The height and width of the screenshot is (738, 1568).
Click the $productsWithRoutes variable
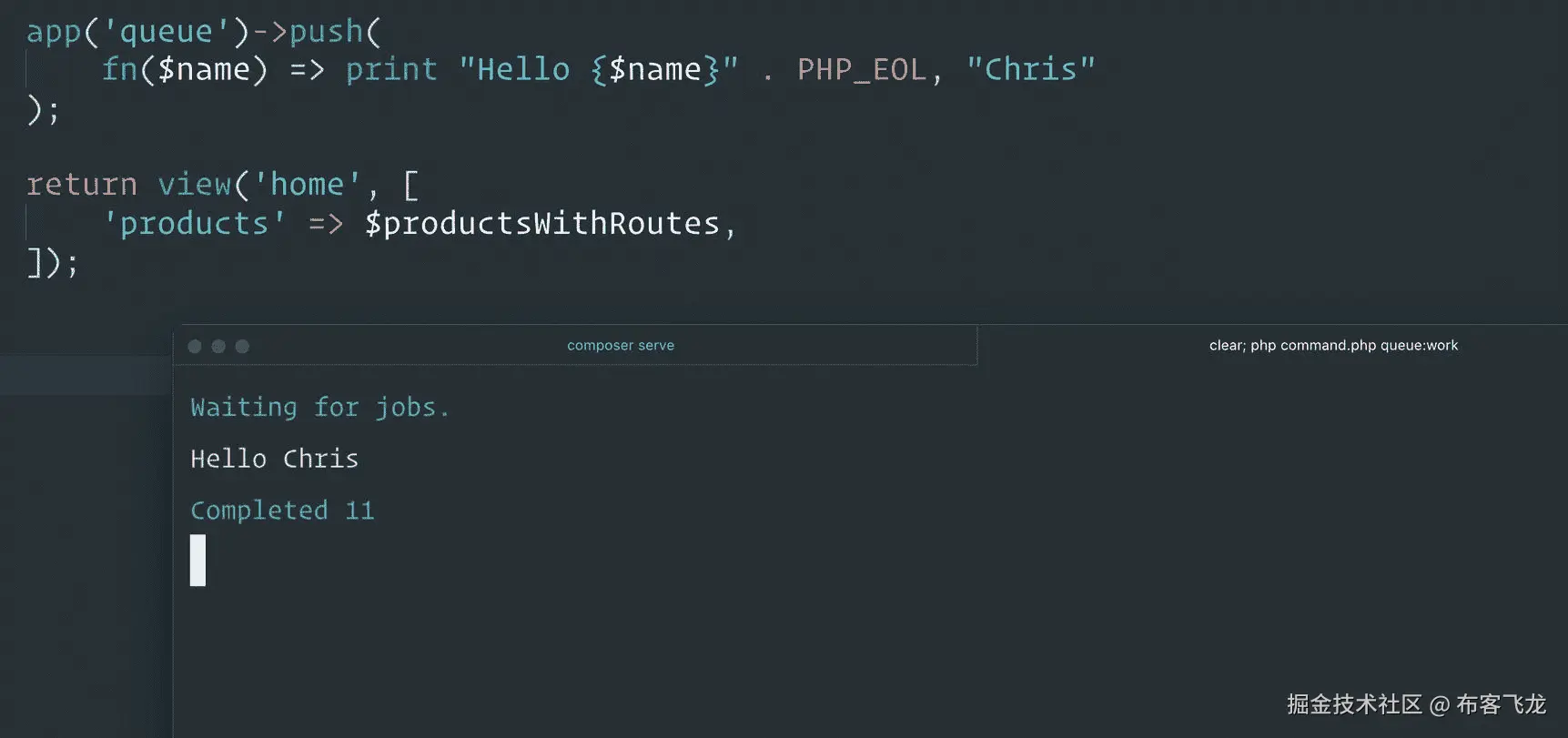[542, 224]
